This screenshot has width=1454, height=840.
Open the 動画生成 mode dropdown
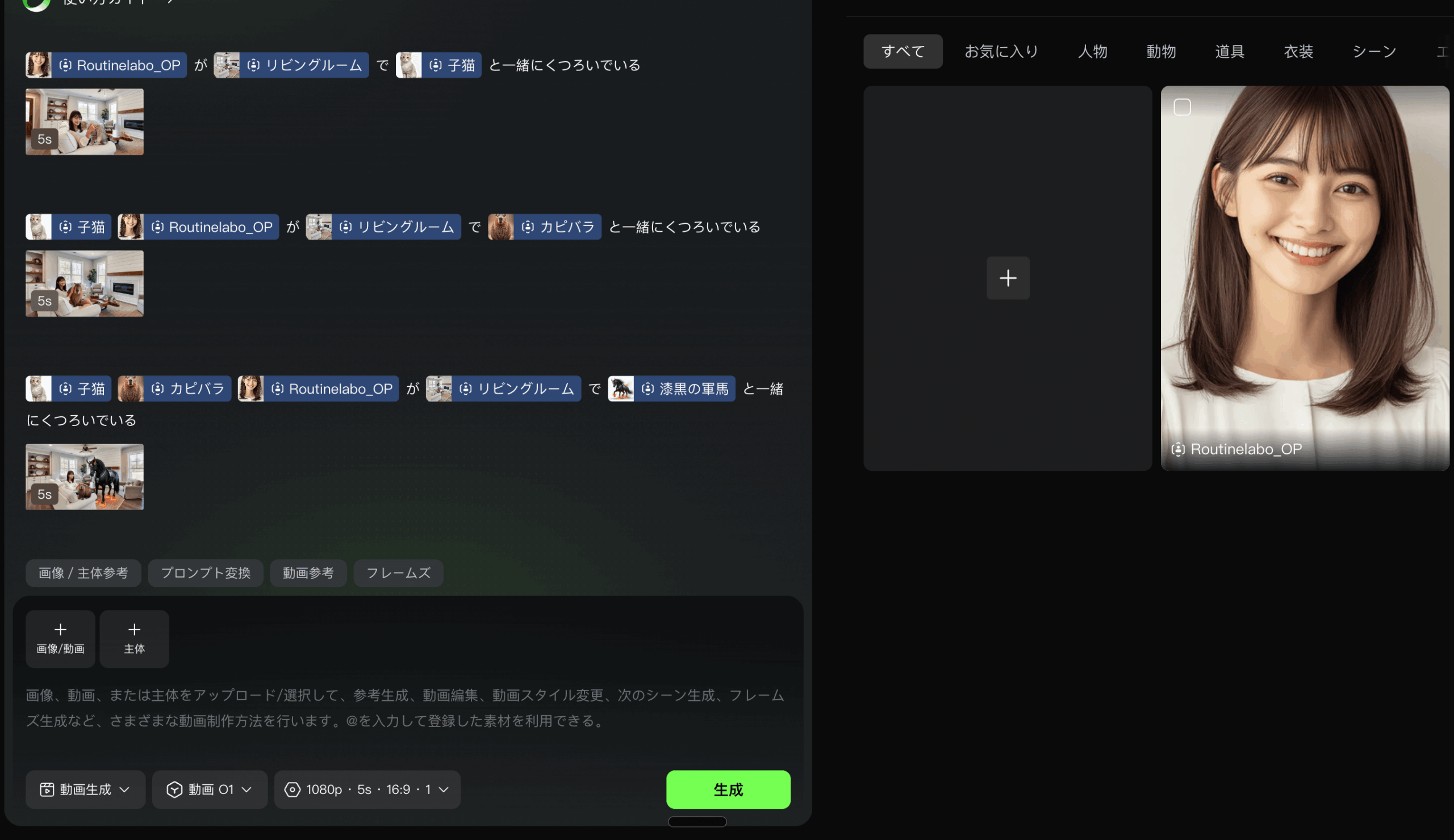(x=85, y=789)
